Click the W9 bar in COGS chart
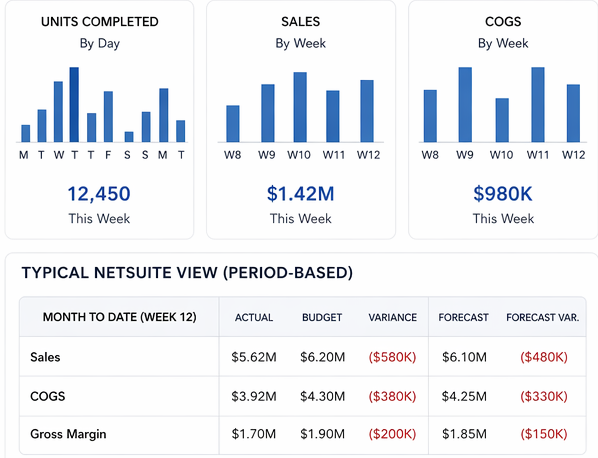The image size is (598, 458). [x=465, y=105]
